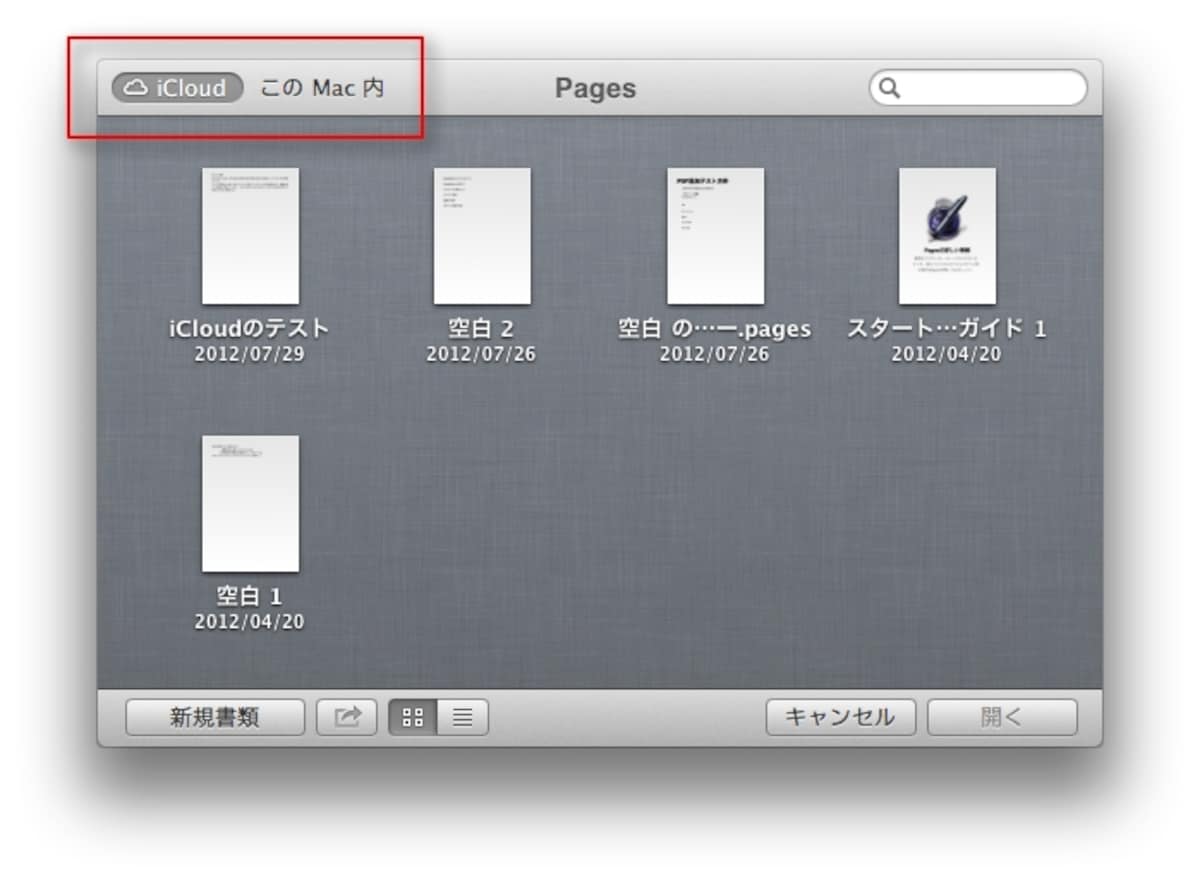Click the search field

tap(978, 88)
